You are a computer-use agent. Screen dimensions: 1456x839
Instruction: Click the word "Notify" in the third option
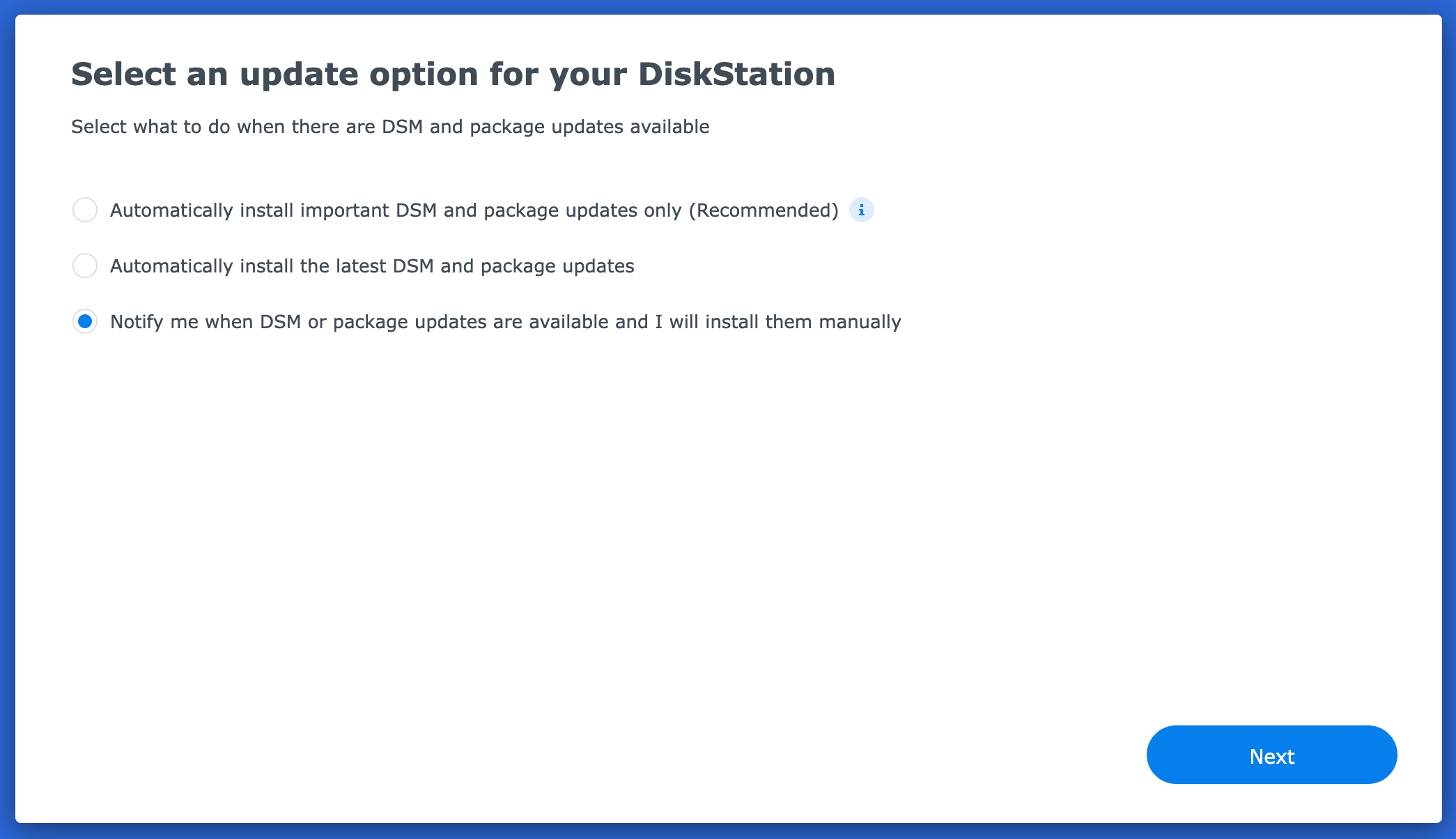coord(137,322)
